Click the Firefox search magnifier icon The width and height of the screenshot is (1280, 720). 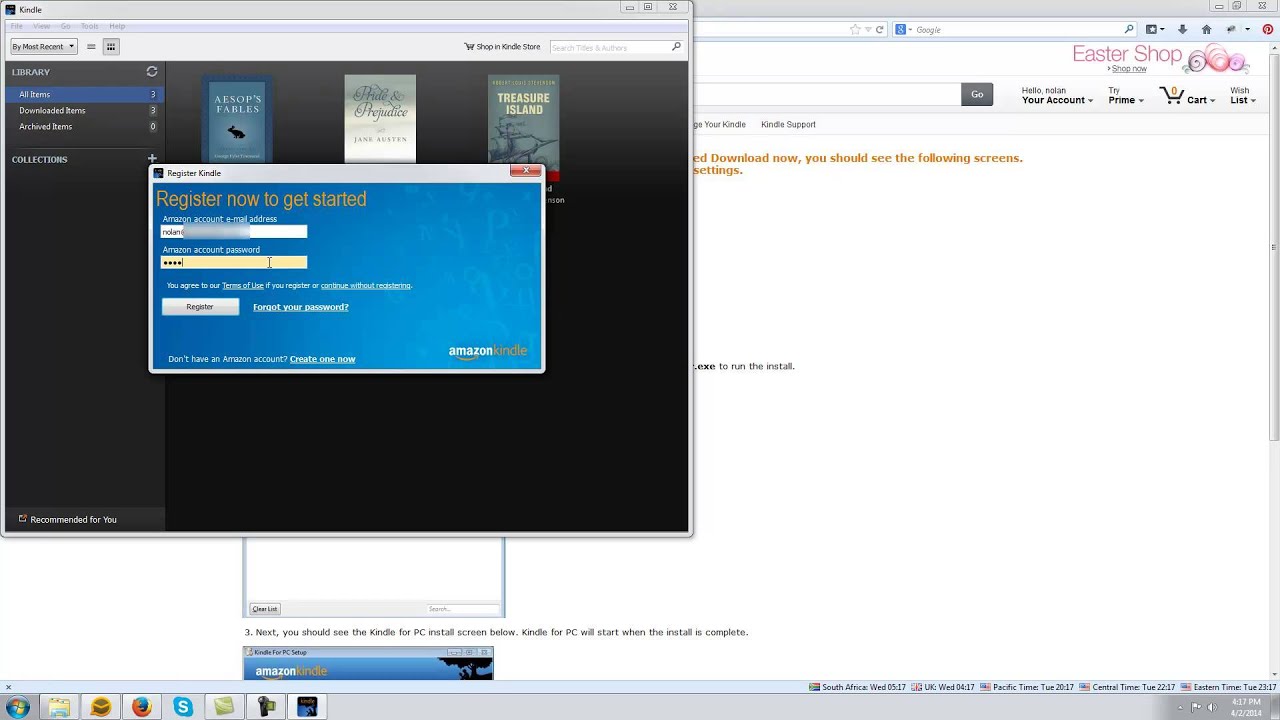tap(1130, 30)
